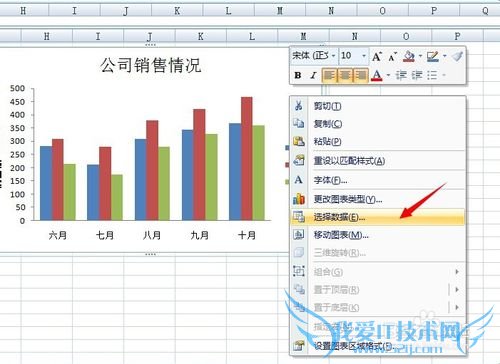Click the bottom edge resize handle dots of chart
This screenshot has width=500, height=364.
tap(150, 254)
